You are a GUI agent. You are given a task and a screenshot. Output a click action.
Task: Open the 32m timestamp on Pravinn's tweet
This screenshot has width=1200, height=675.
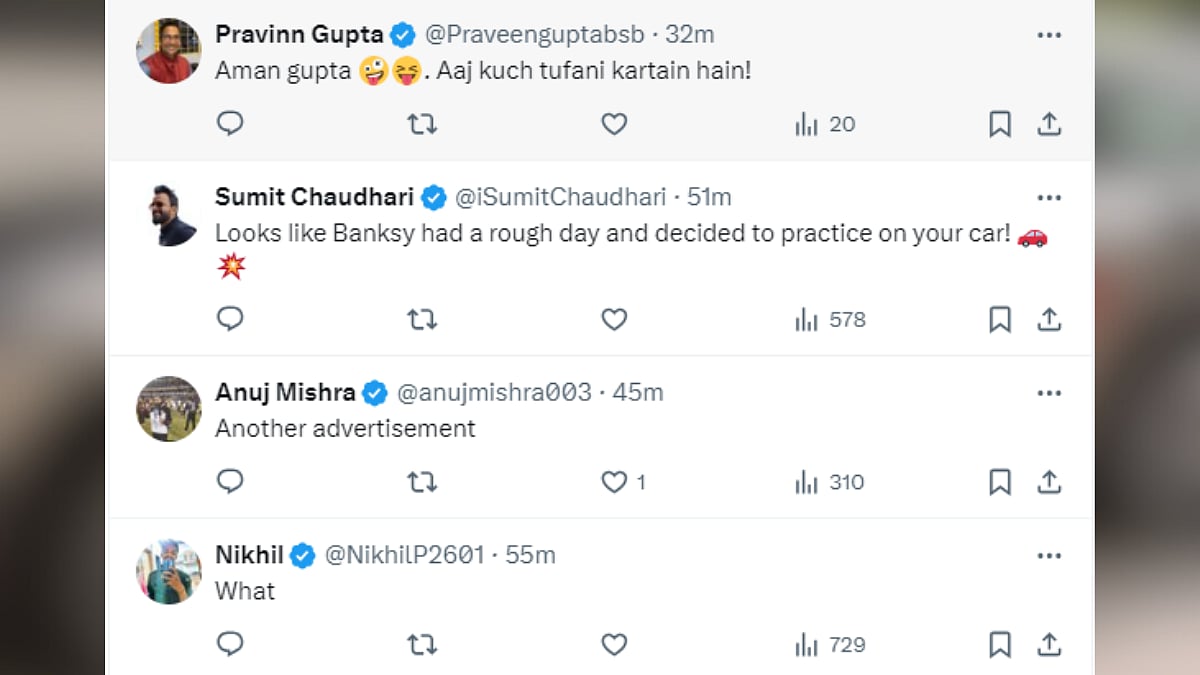(x=690, y=35)
